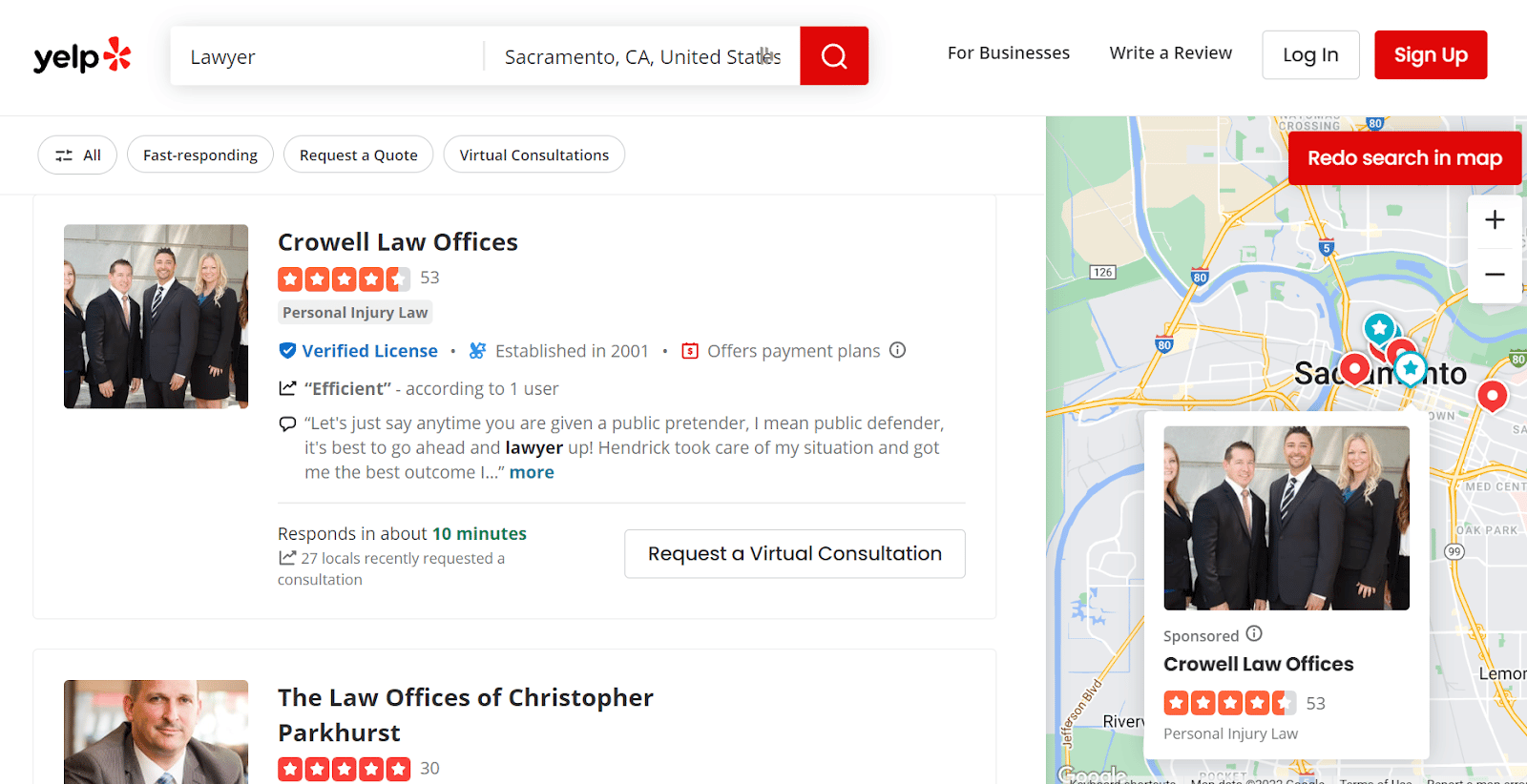Click the payment plans calendar icon
1527x784 pixels.
click(690, 351)
